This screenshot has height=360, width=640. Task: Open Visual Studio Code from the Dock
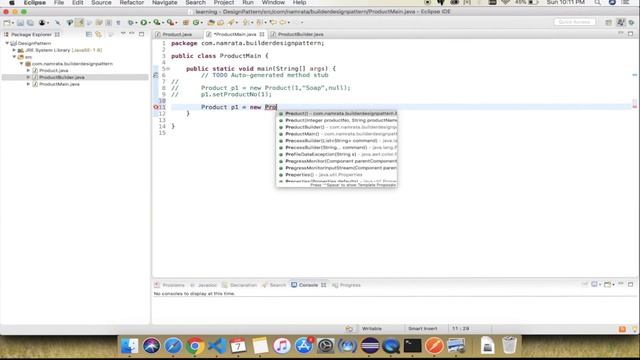pyautogui.click(x=217, y=346)
